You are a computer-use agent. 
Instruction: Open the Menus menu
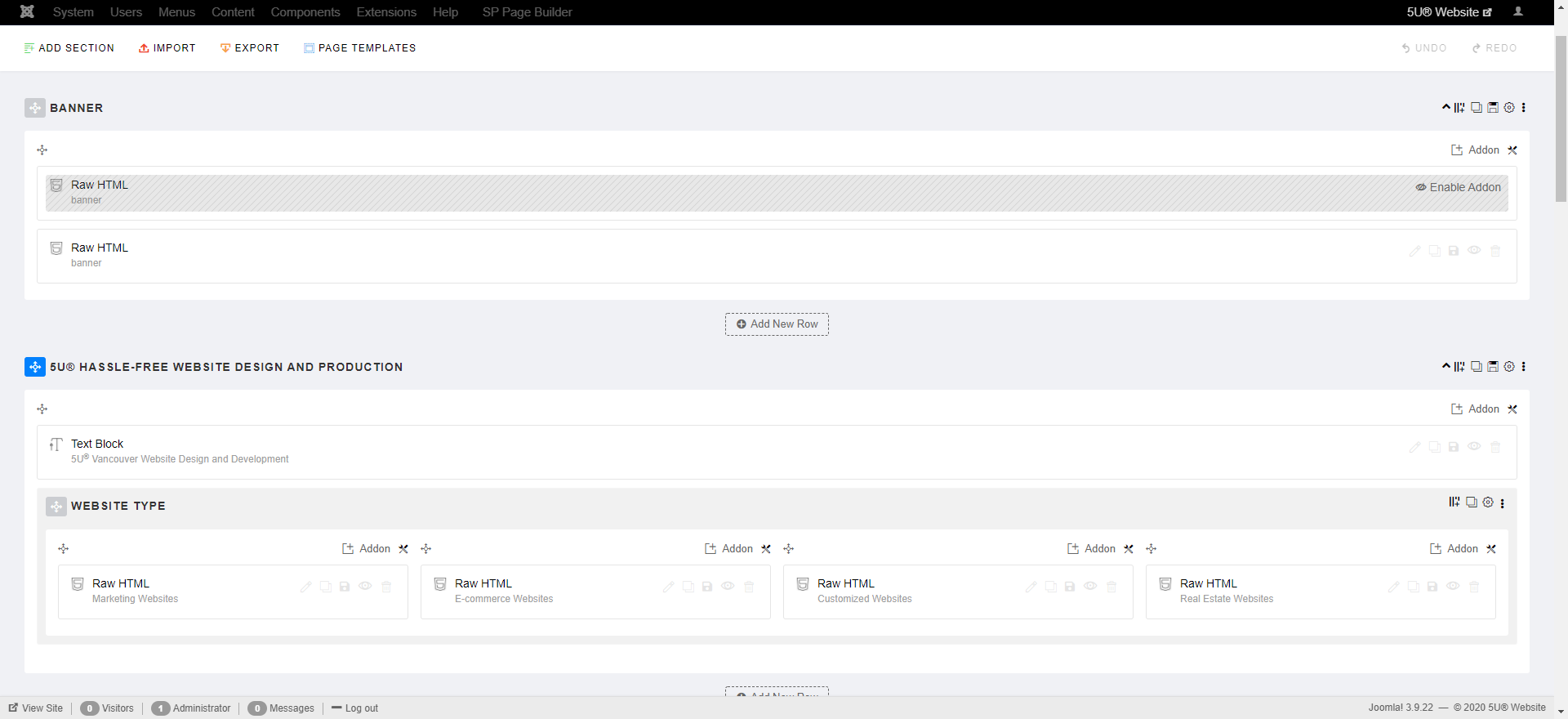tap(176, 12)
